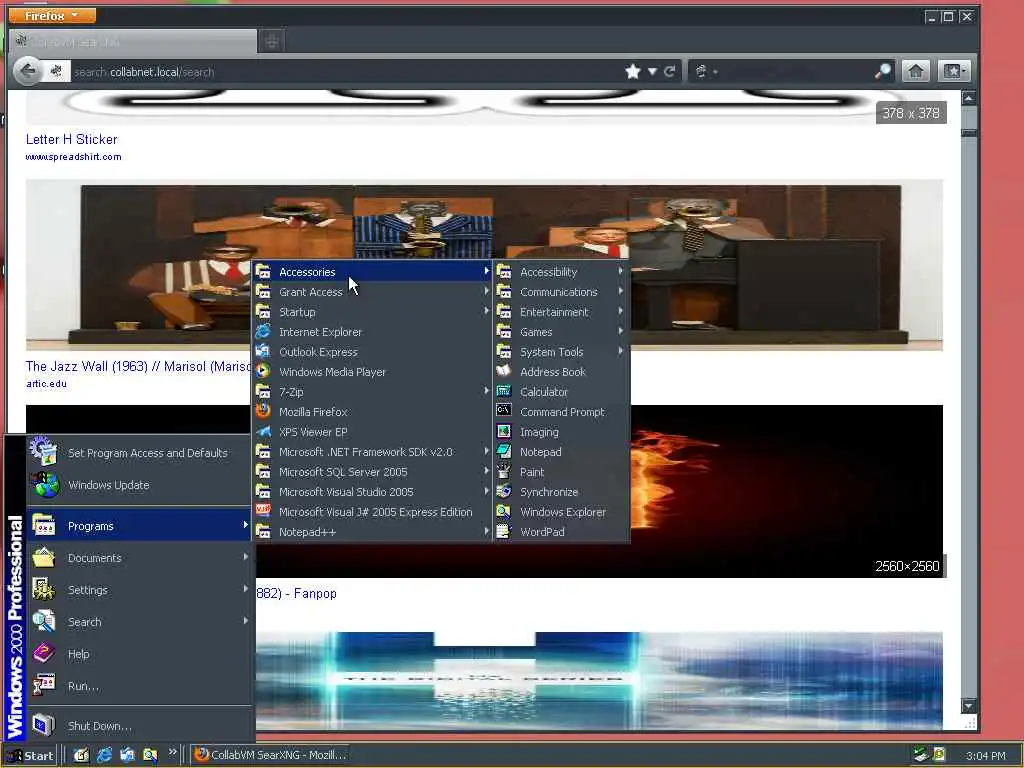Click the URL address field
Image resolution: width=1024 pixels, height=768 pixels.
346,71
